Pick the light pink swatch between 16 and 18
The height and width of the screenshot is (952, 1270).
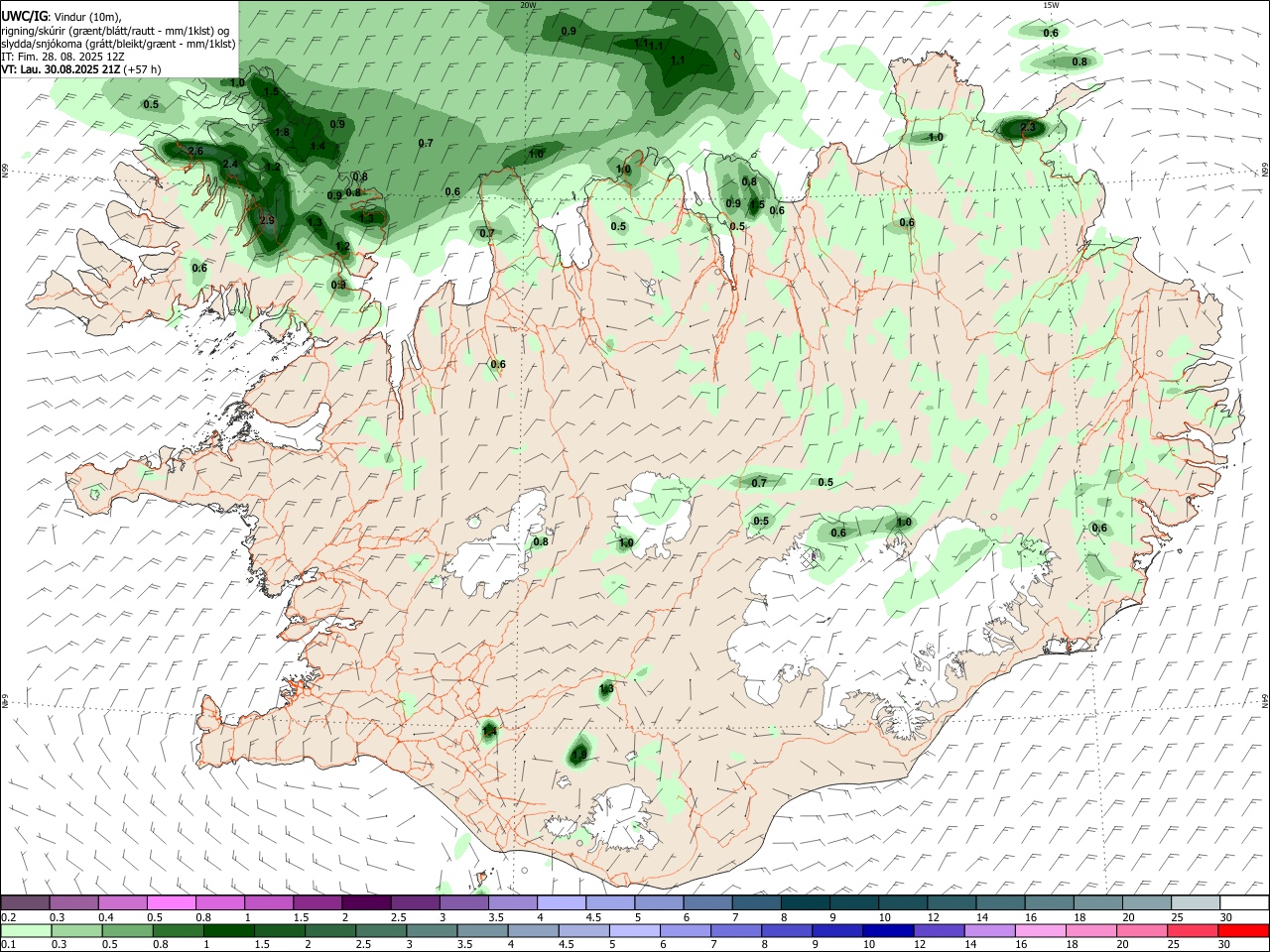point(1042,931)
